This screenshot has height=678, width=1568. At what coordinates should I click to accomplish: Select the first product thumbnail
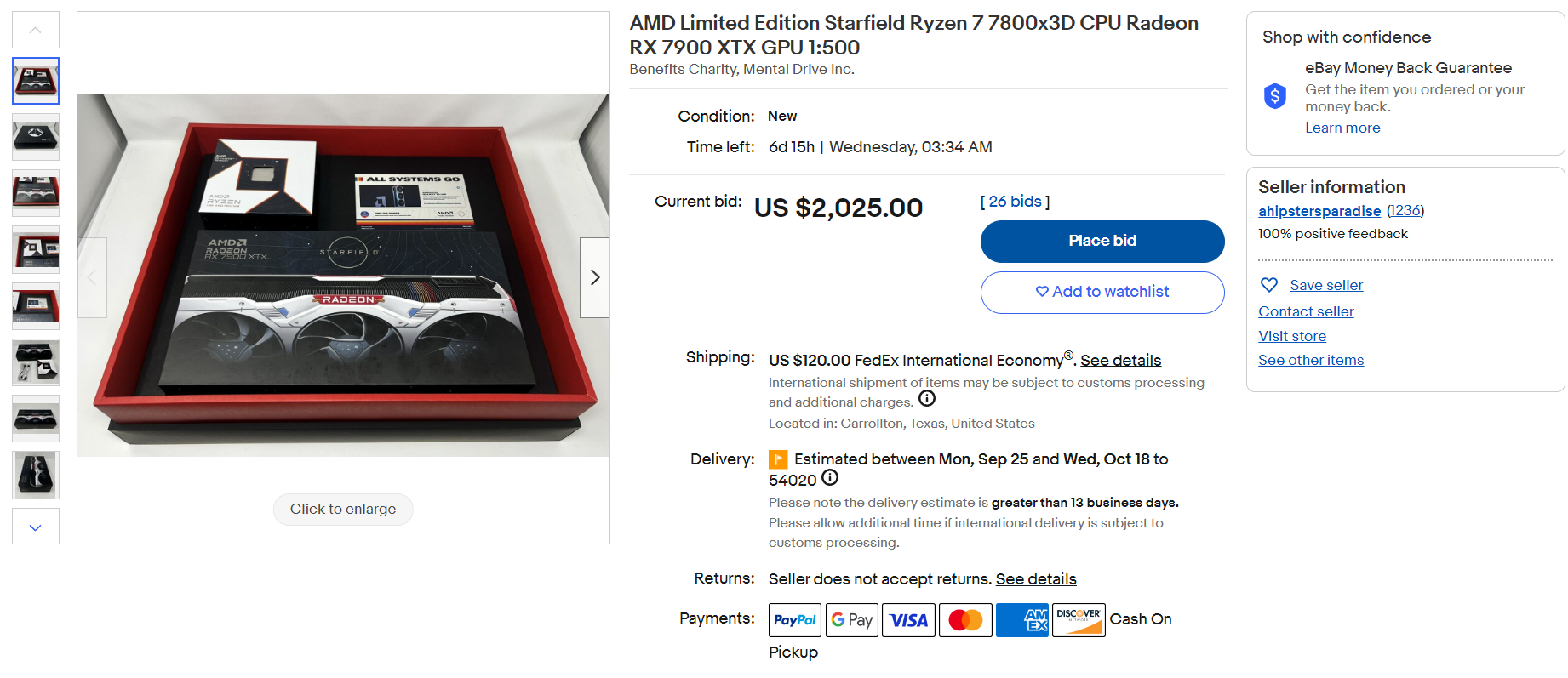pos(36,81)
